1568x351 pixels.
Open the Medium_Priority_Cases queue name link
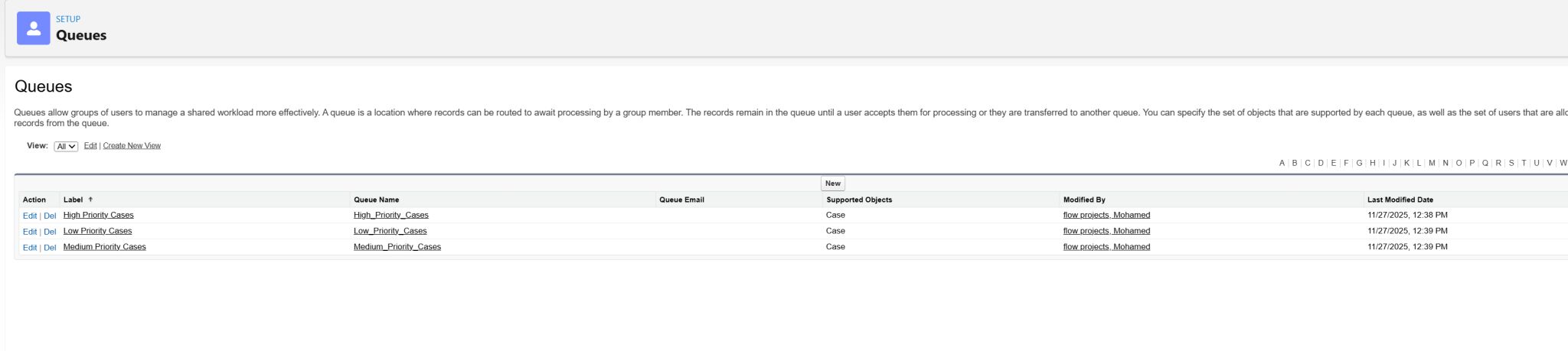(397, 247)
